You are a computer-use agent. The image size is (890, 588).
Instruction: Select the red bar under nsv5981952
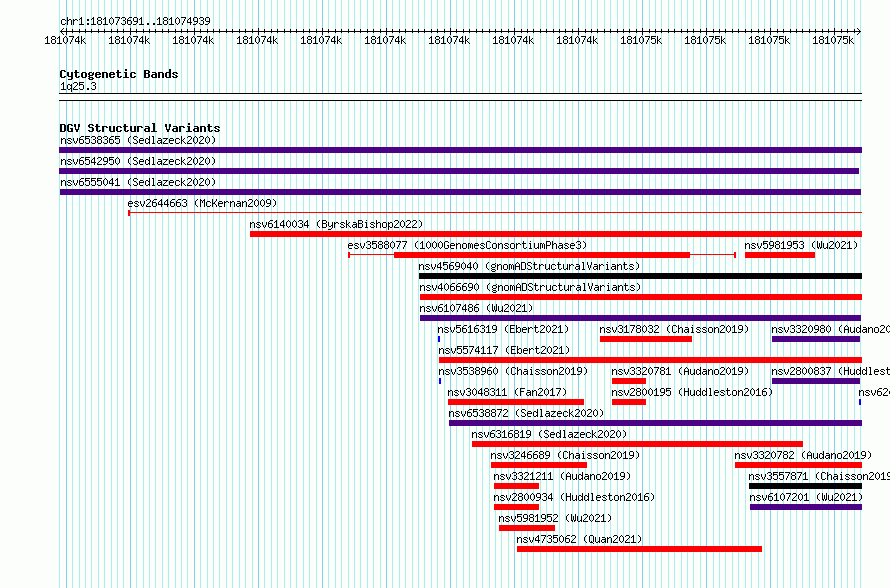(527, 528)
